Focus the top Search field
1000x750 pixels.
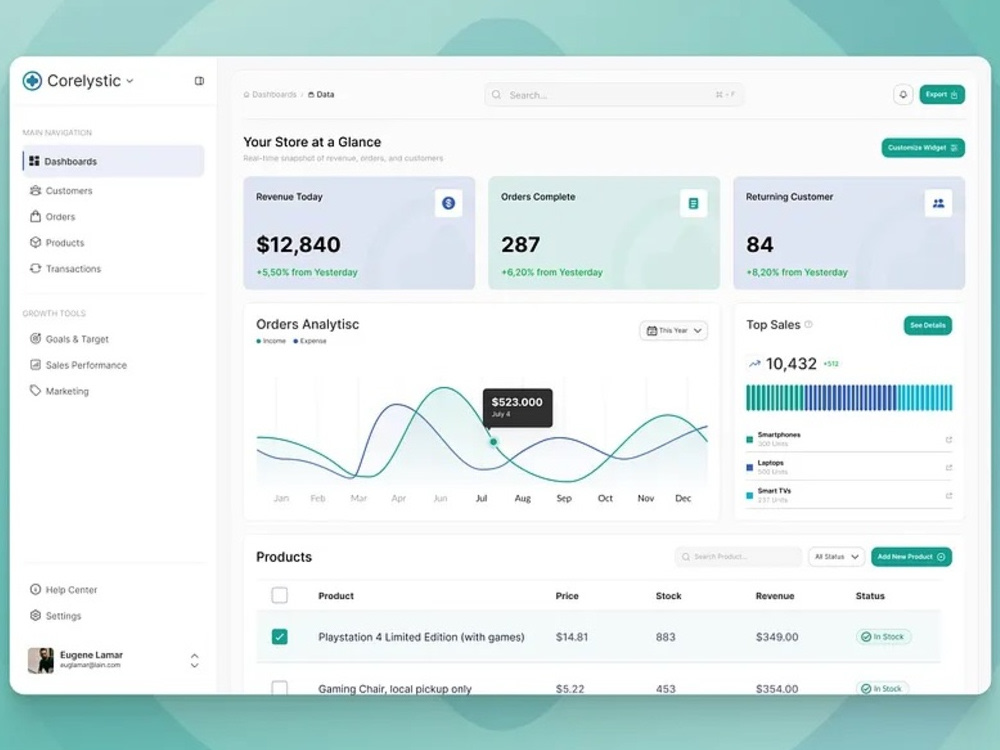pyautogui.click(x=614, y=94)
